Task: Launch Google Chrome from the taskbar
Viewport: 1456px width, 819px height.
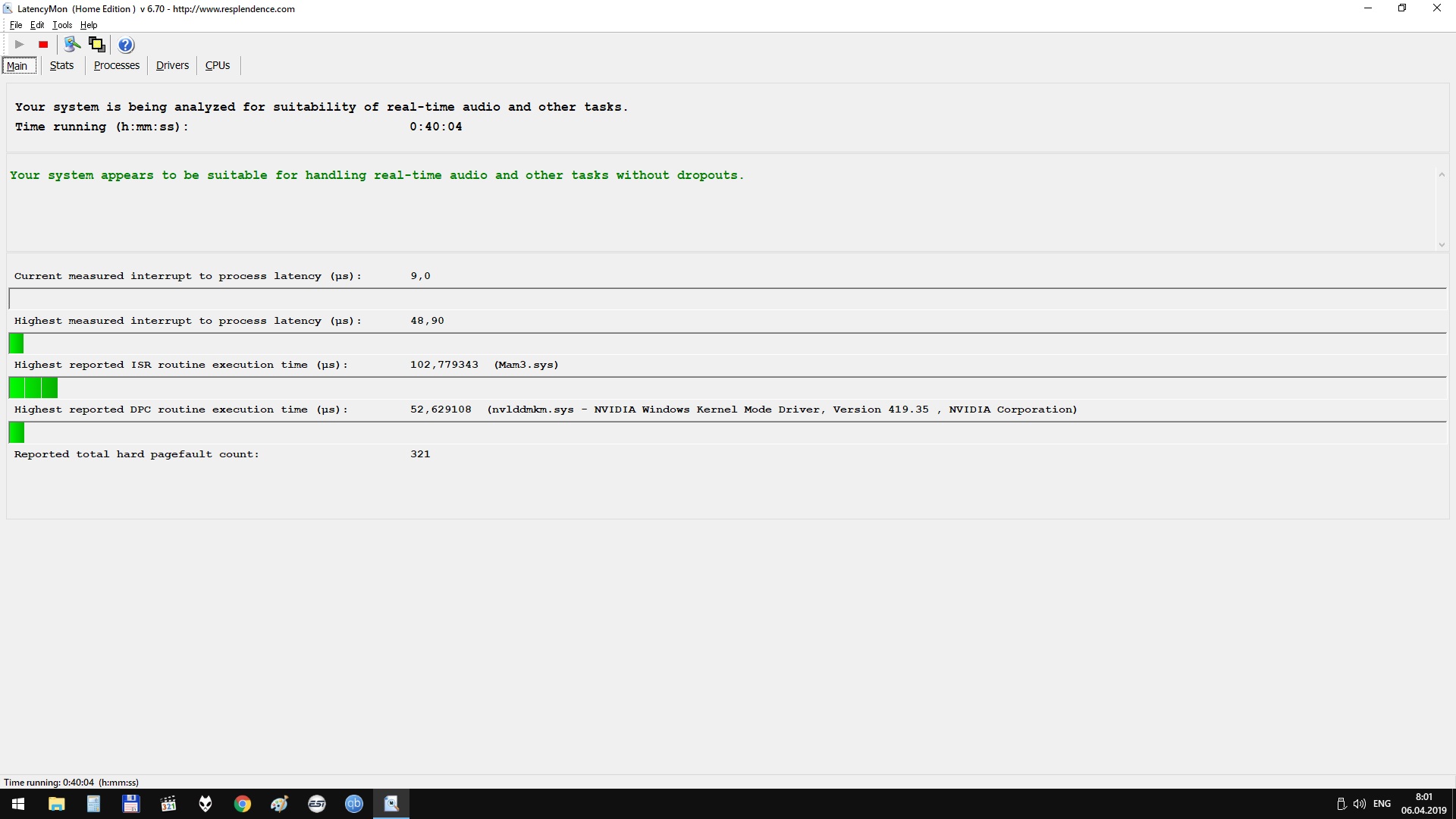Action: pos(243,804)
